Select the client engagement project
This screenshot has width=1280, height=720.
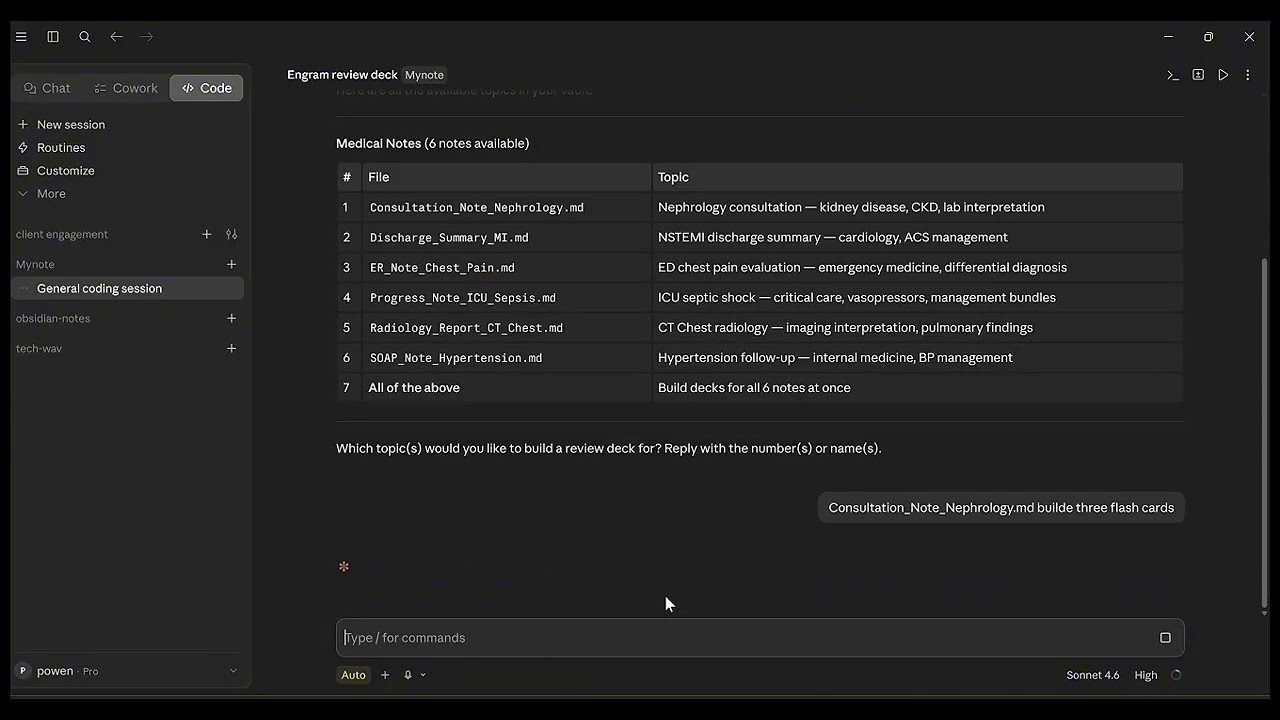coord(62,234)
